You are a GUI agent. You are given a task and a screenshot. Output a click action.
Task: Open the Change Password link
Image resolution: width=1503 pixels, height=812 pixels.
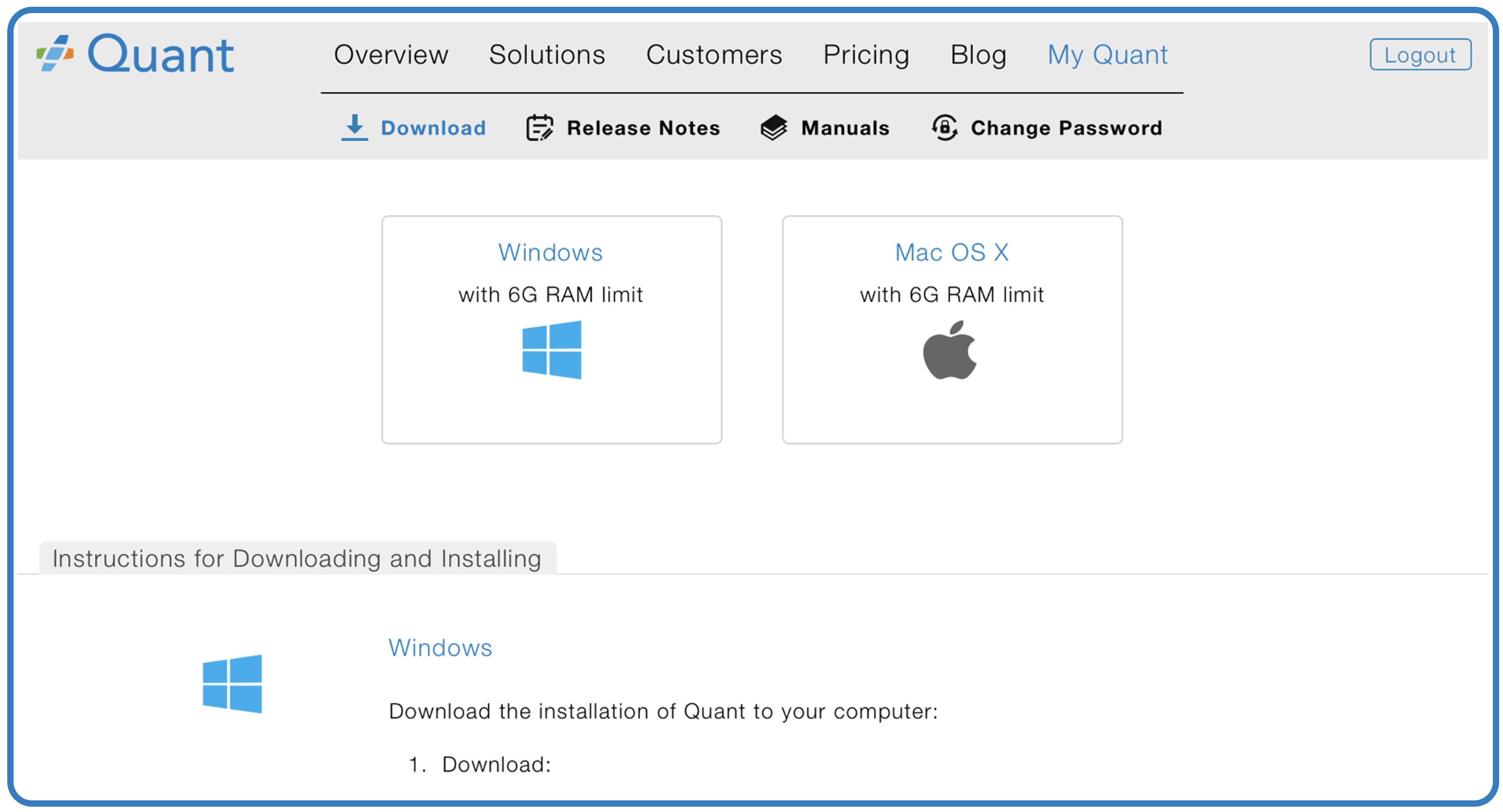click(1067, 128)
